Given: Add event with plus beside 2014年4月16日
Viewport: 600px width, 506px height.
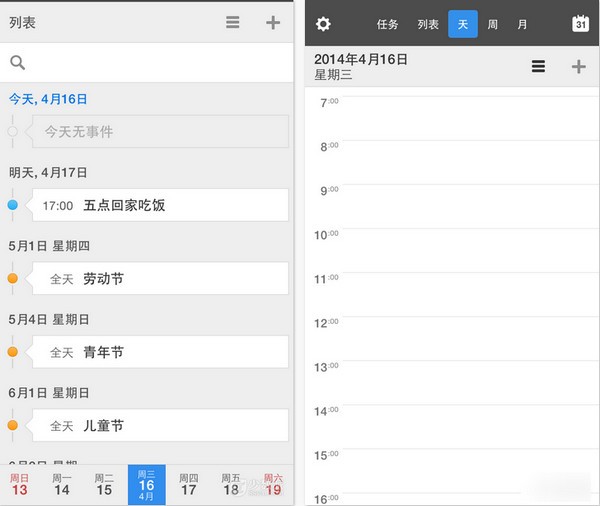Looking at the screenshot, I should click(579, 67).
